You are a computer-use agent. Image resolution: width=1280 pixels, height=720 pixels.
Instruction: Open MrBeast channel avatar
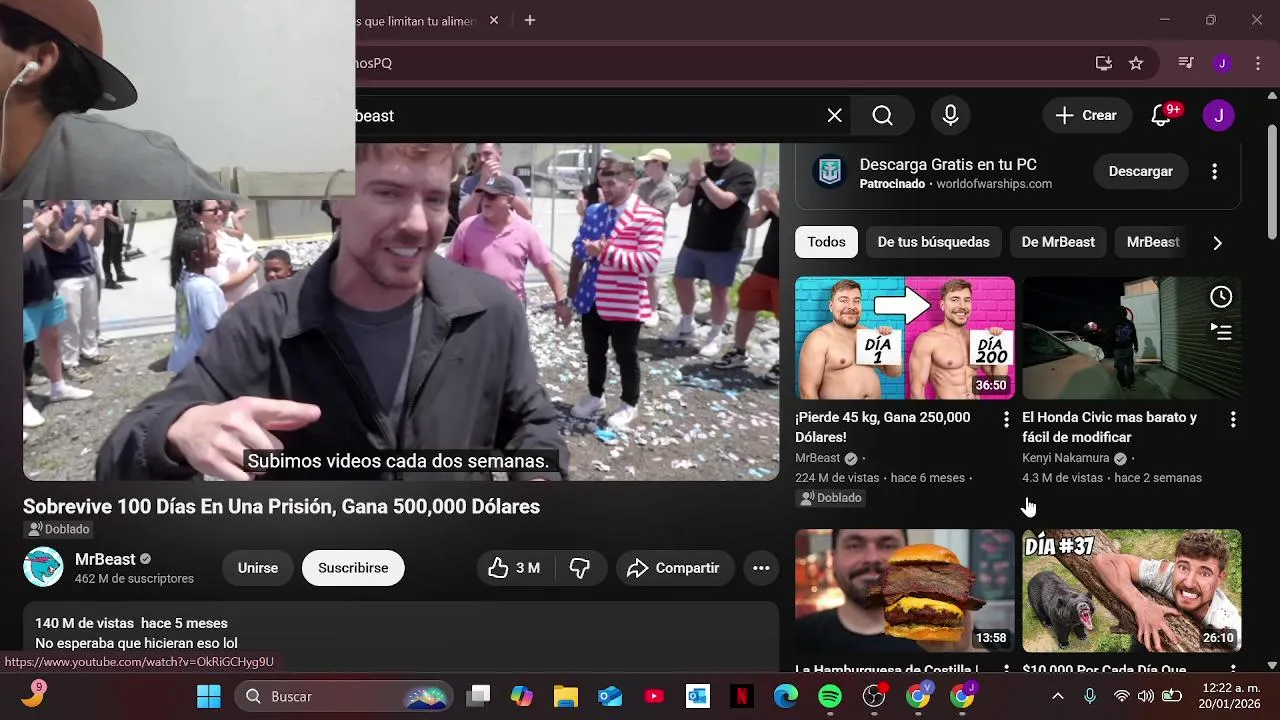click(43, 568)
